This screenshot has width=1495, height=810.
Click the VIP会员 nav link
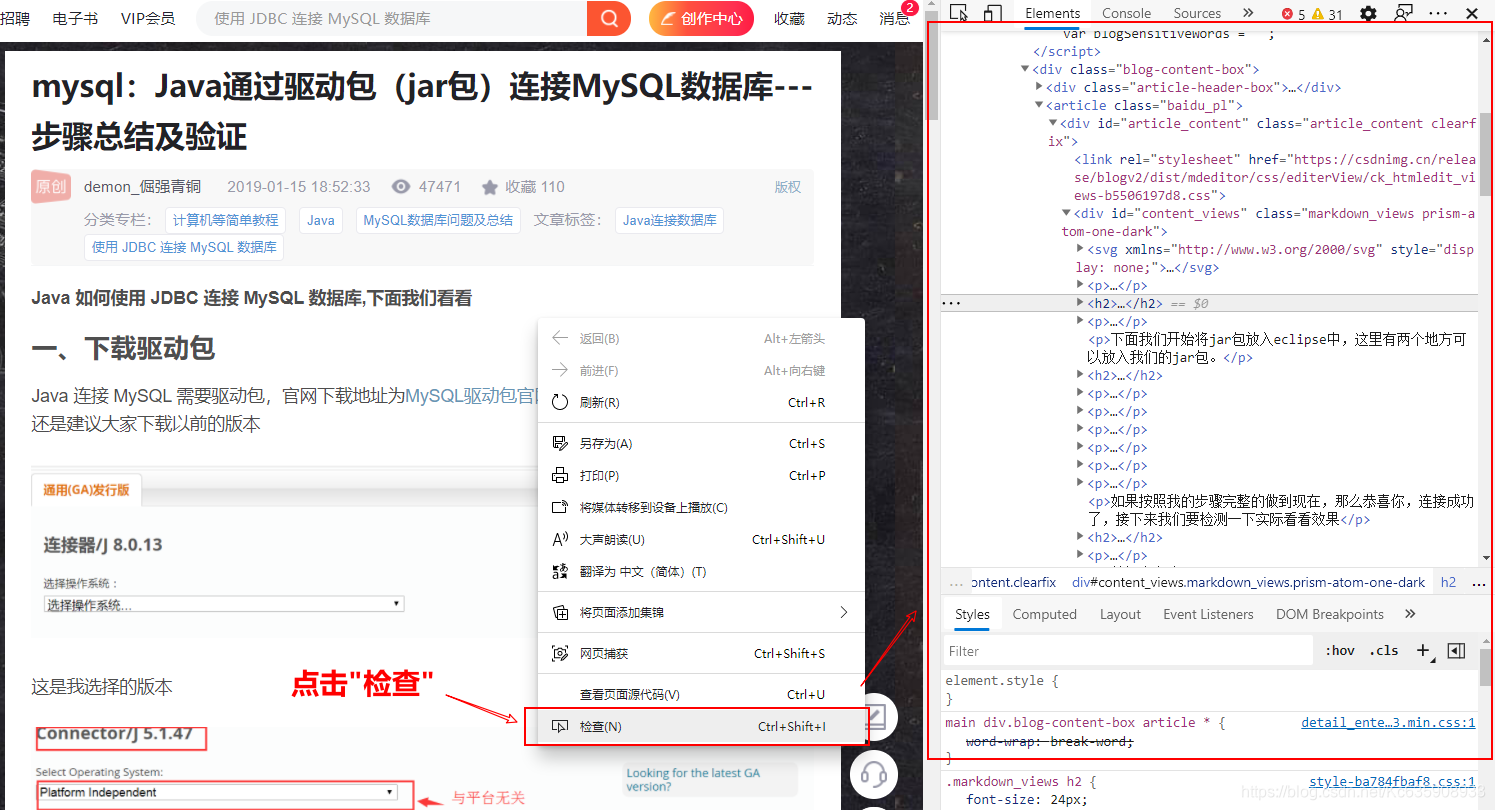point(147,18)
